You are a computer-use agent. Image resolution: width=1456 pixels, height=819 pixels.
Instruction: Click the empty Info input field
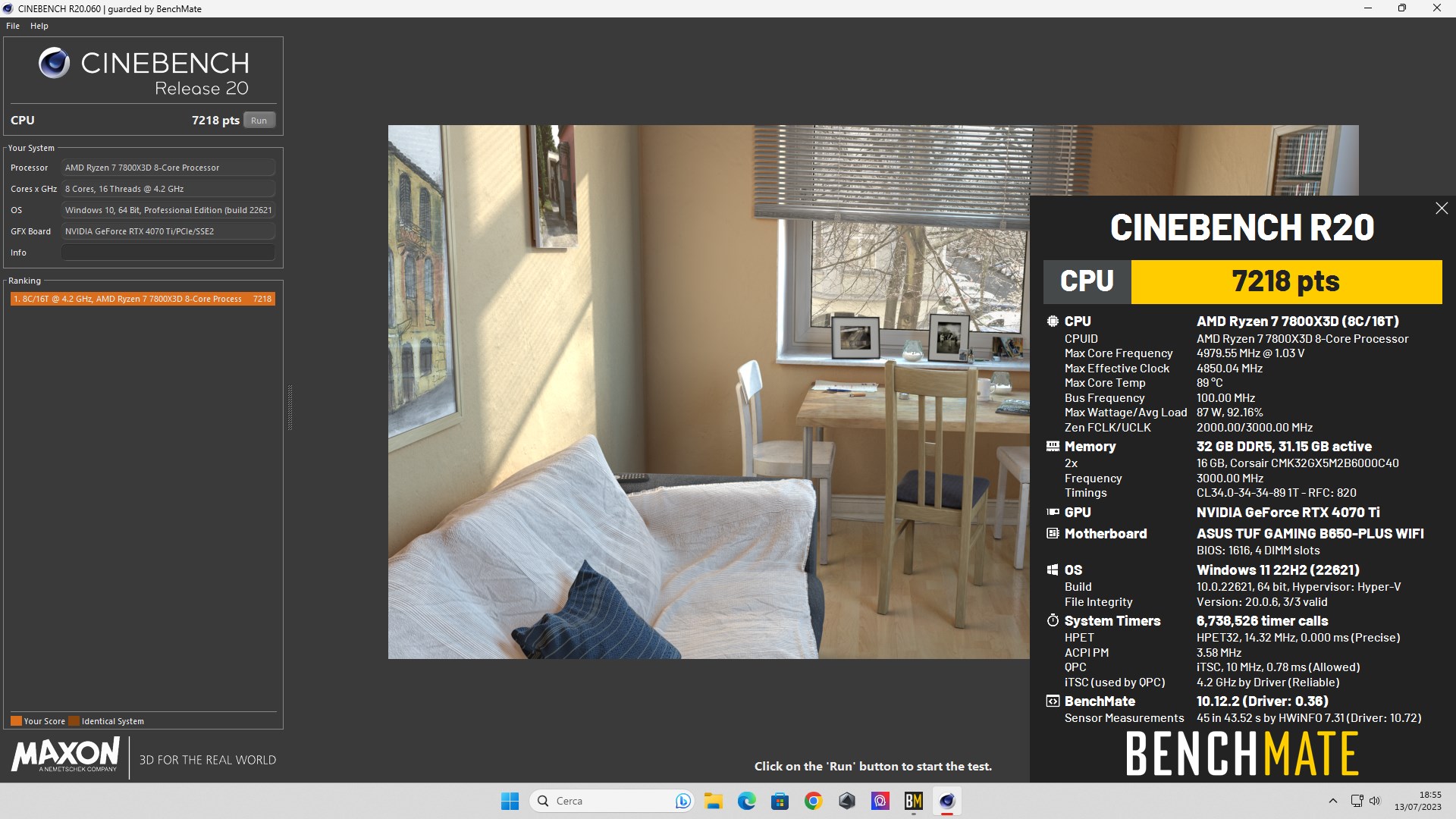pos(168,253)
